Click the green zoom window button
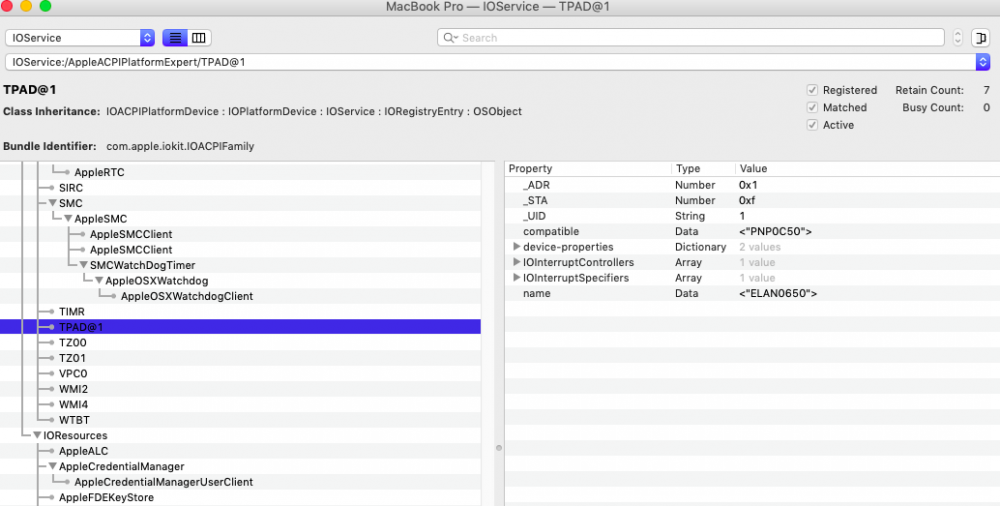Screen dimensions: 1000x506 [45, 6]
